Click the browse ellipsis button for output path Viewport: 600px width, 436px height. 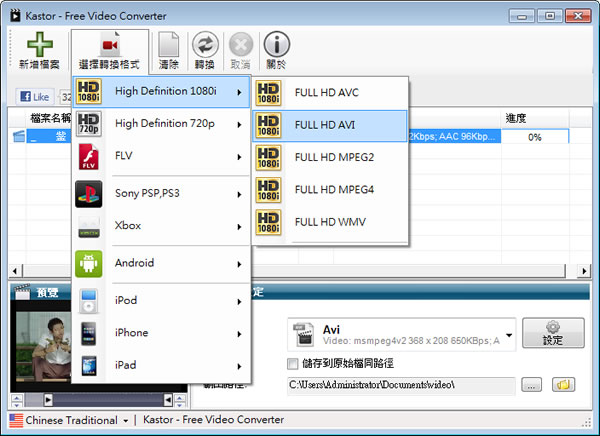click(532, 384)
